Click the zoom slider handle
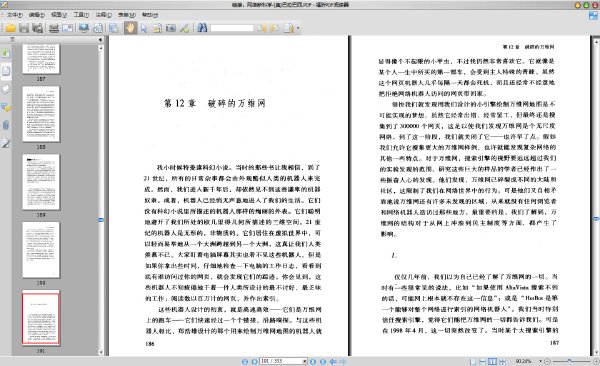 (570, 361)
